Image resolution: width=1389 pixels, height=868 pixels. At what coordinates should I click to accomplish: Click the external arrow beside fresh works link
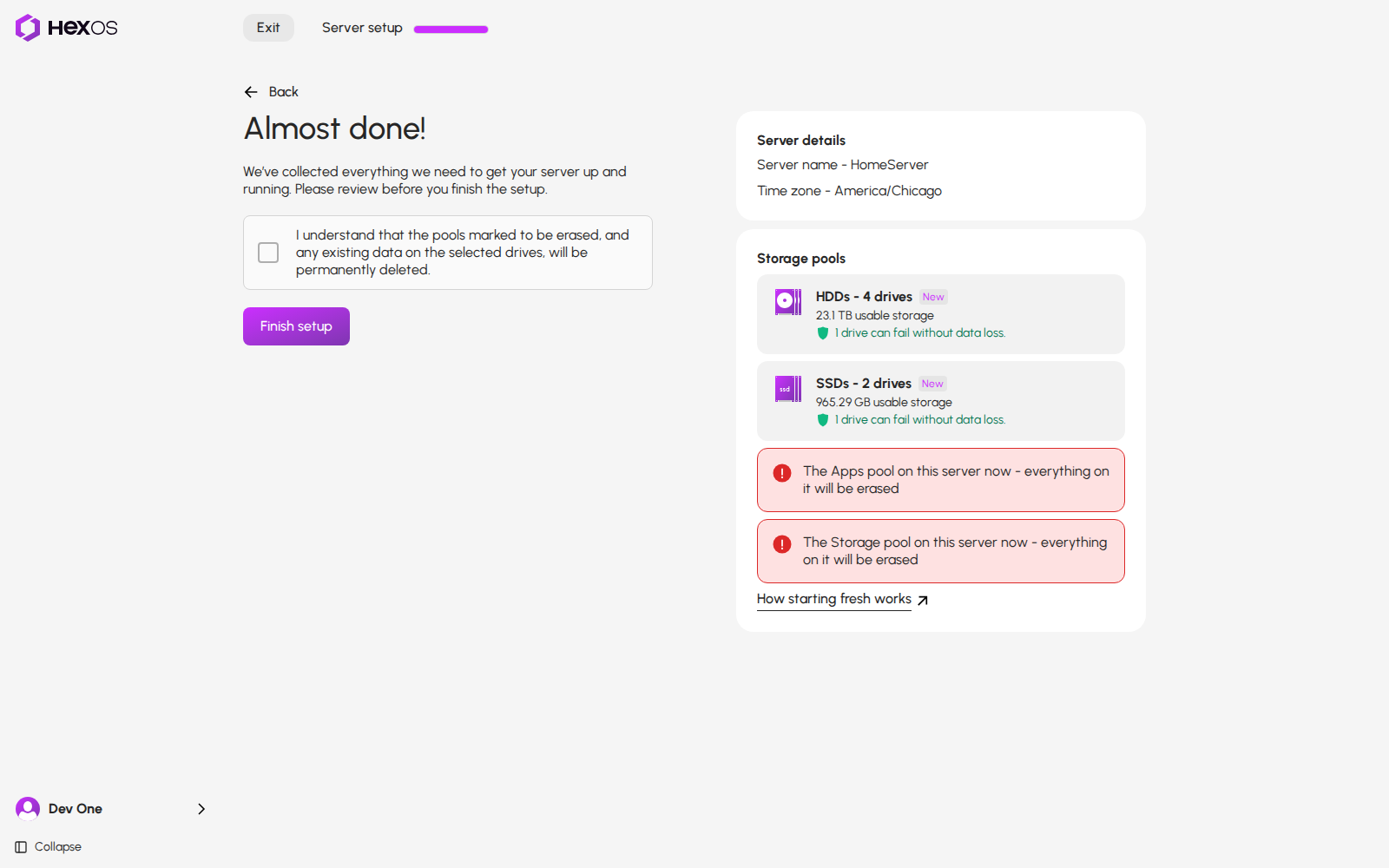[x=923, y=600]
